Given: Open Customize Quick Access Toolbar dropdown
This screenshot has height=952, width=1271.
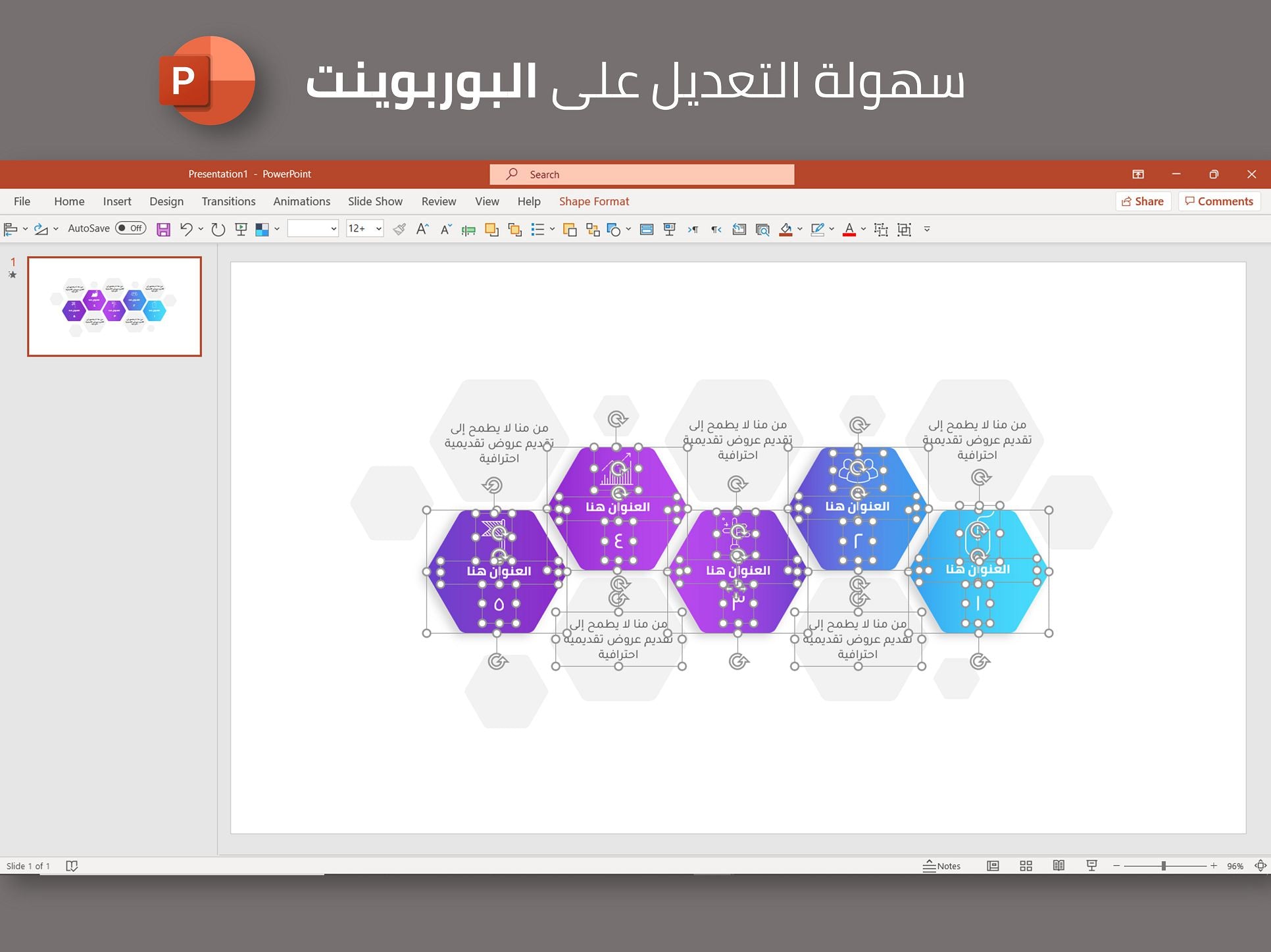Looking at the screenshot, I should pyautogui.click(x=927, y=229).
